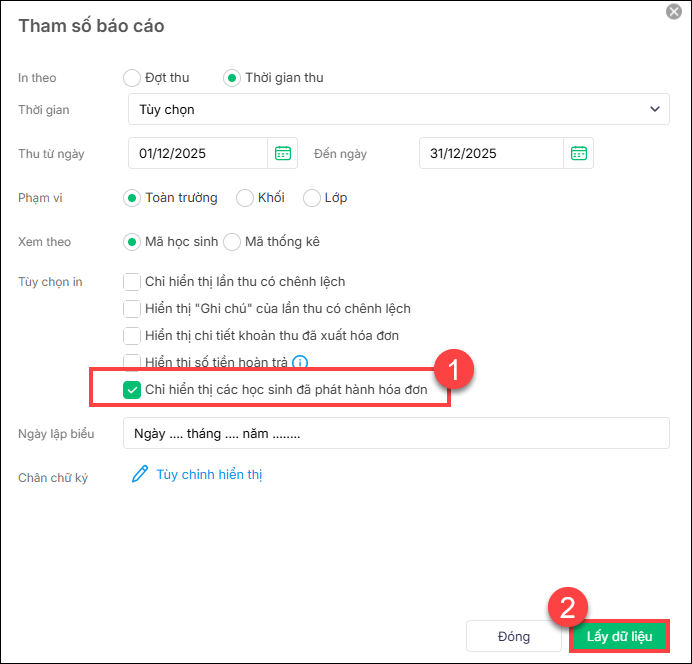Close the Tham số báo cáo dialog

674,11
